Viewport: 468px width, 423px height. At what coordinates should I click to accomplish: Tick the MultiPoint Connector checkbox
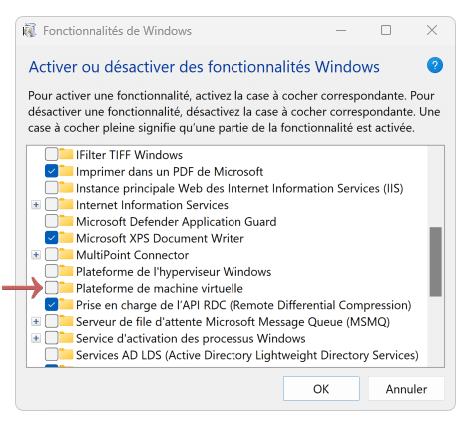[51, 254]
